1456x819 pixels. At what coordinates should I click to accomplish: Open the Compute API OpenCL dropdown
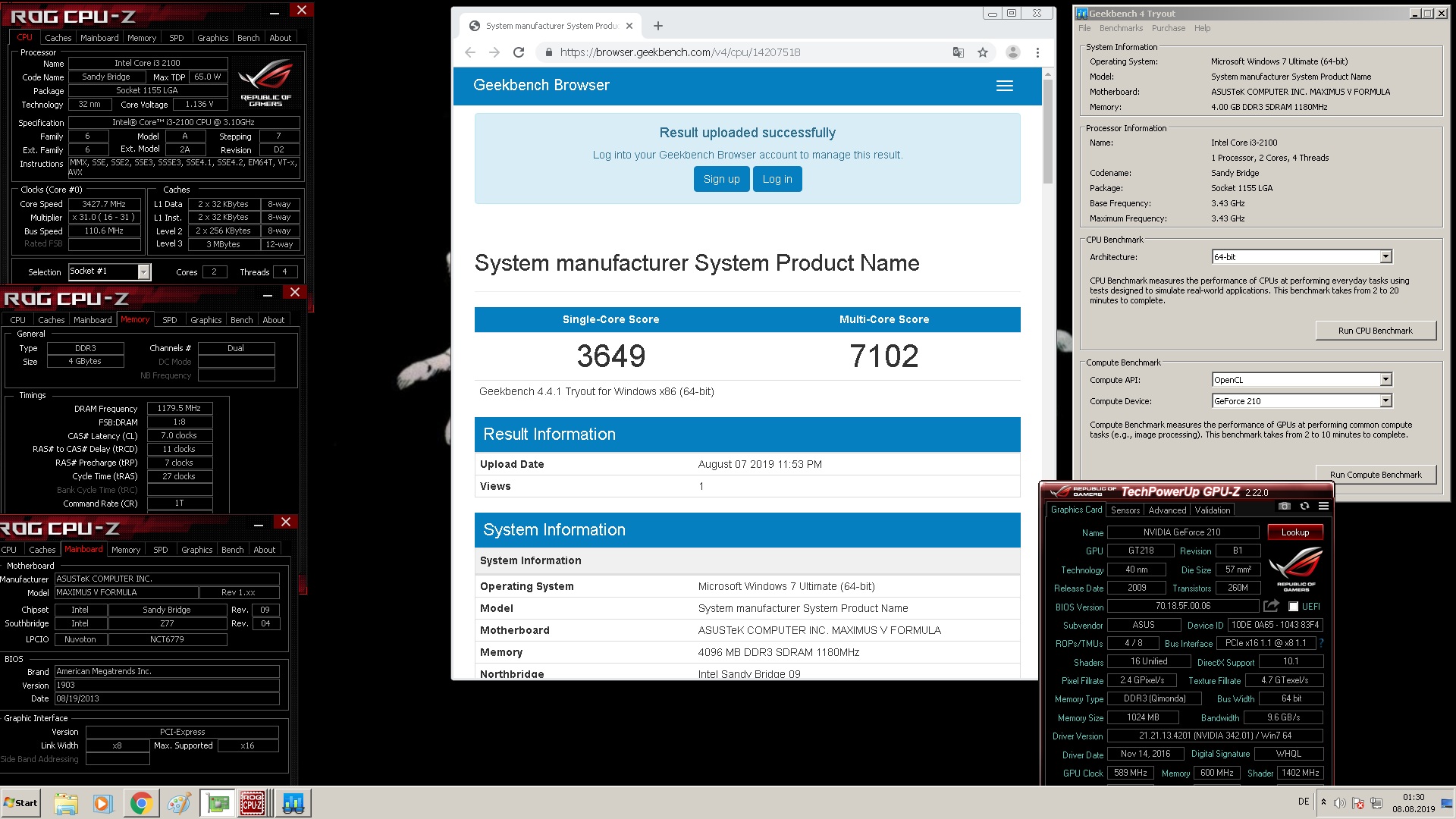[x=1385, y=380]
